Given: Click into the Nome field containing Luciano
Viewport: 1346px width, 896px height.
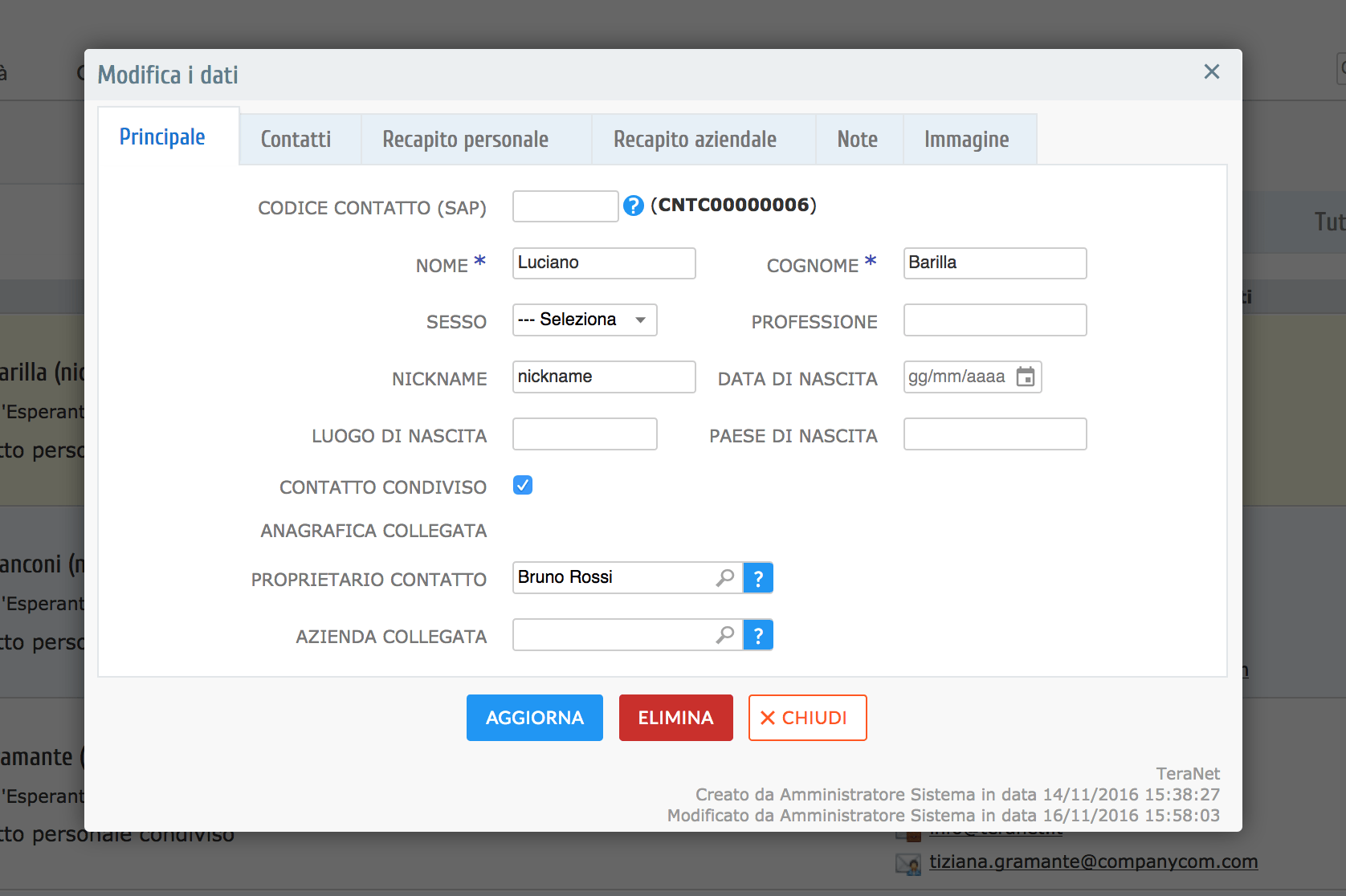Looking at the screenshot, I should 604,263.
